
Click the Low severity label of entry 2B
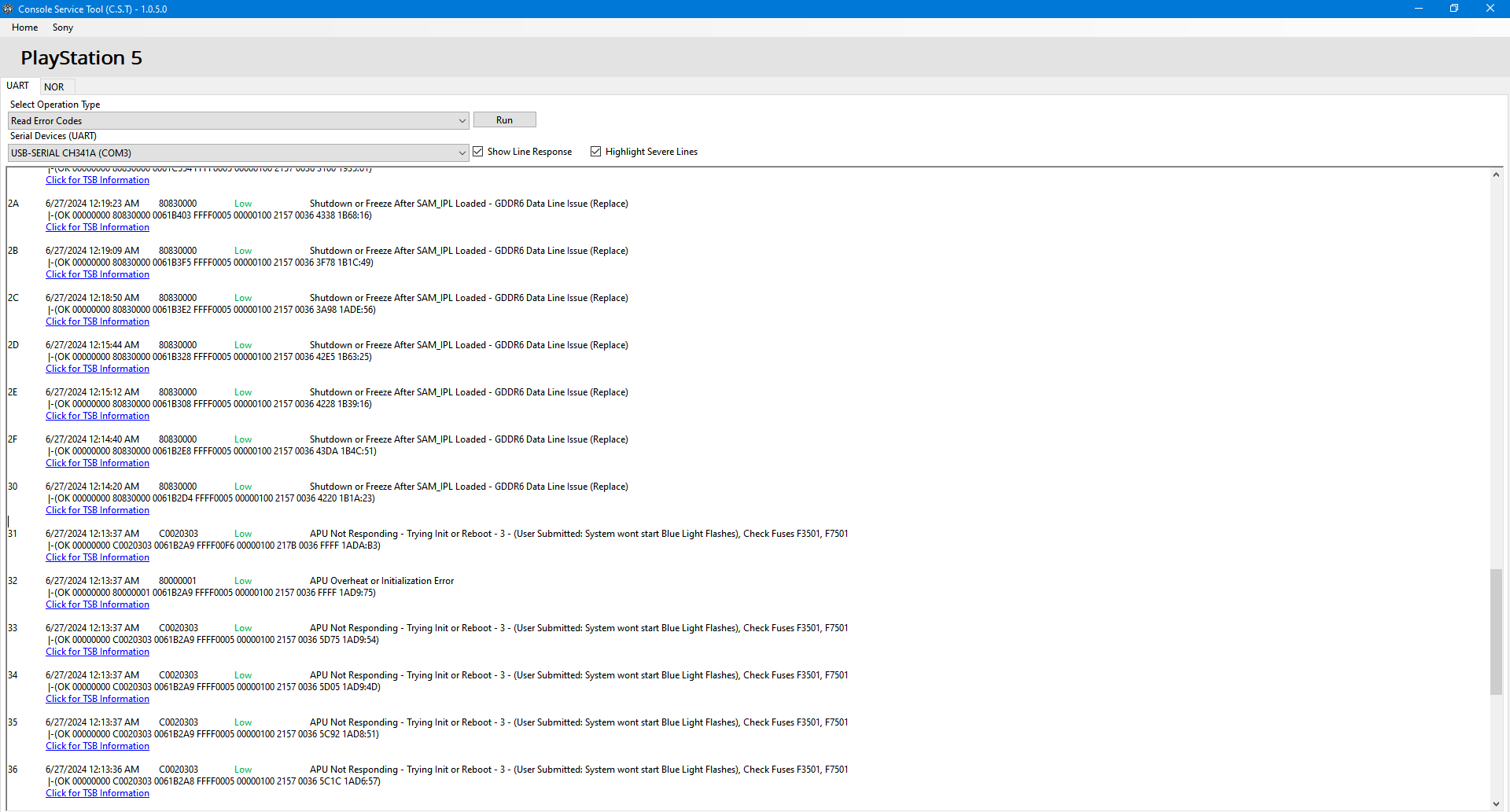[243, 251]
